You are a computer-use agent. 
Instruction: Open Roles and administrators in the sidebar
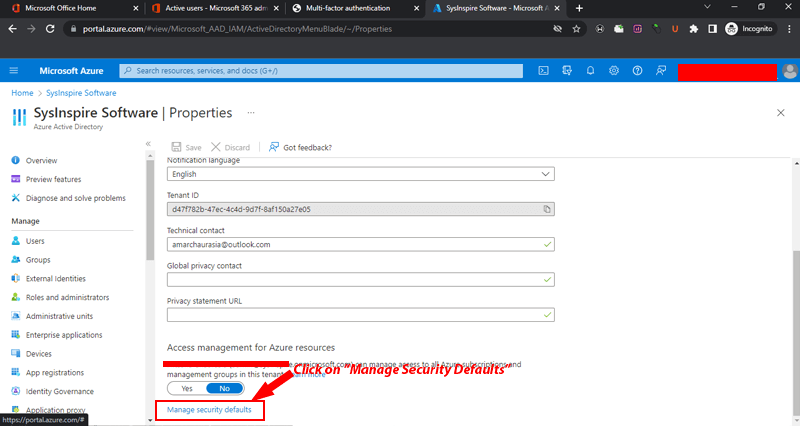pos(67,297)
